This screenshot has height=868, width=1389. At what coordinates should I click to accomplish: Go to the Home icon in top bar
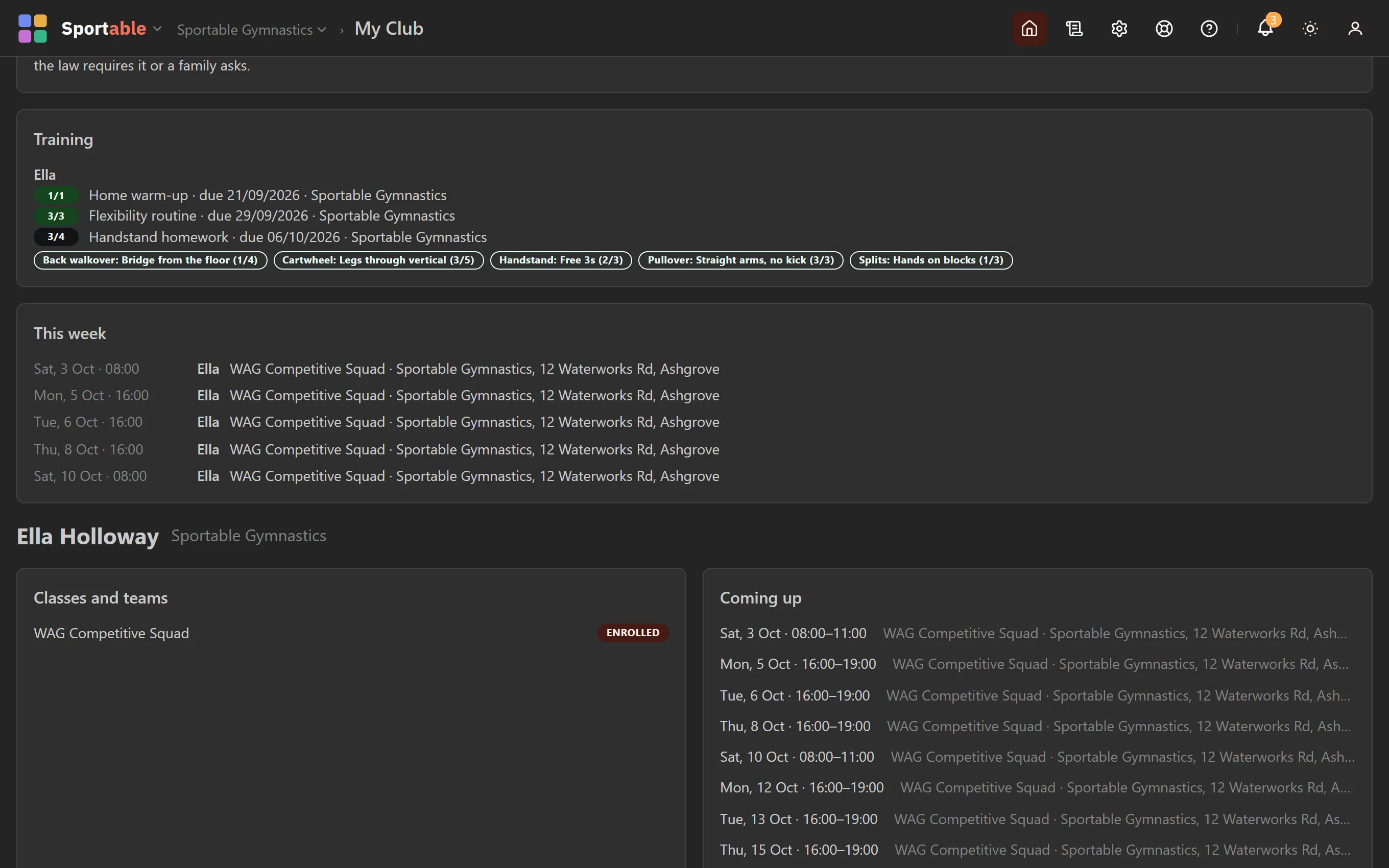pyautogui.click(x=1029, y=28)
